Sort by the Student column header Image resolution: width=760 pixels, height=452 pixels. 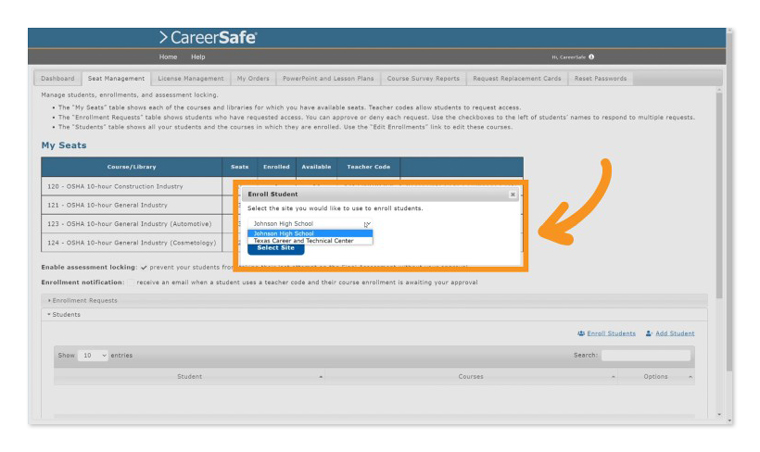click(190, 376)
